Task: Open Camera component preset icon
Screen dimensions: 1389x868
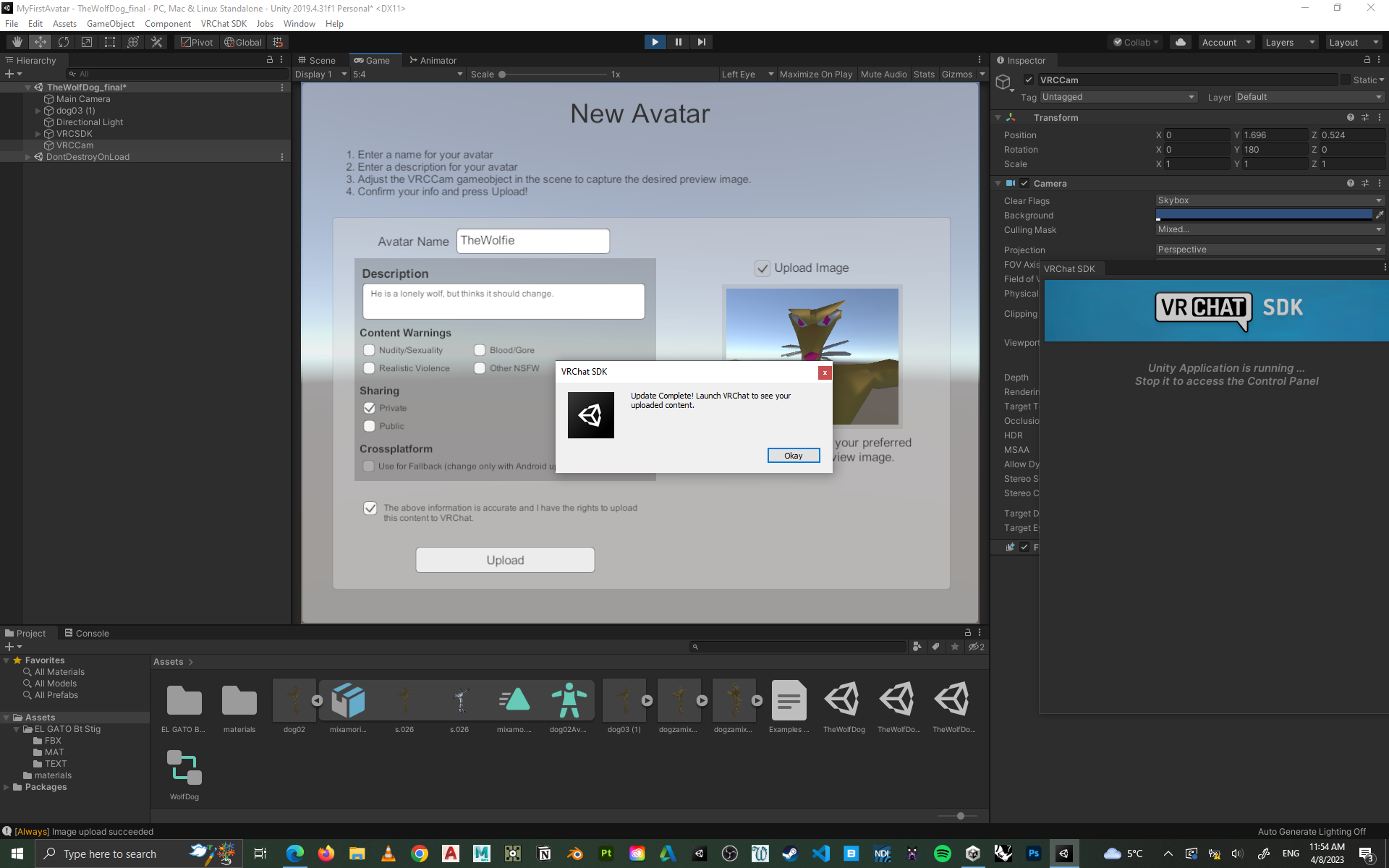Action: (1365, 183)
